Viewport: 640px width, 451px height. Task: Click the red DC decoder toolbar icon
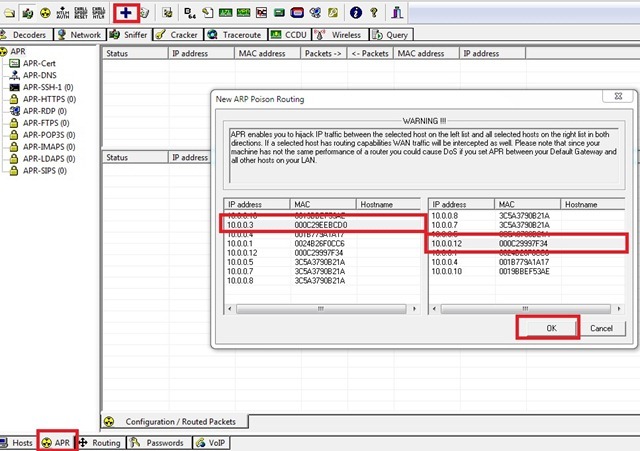point(261,13)
